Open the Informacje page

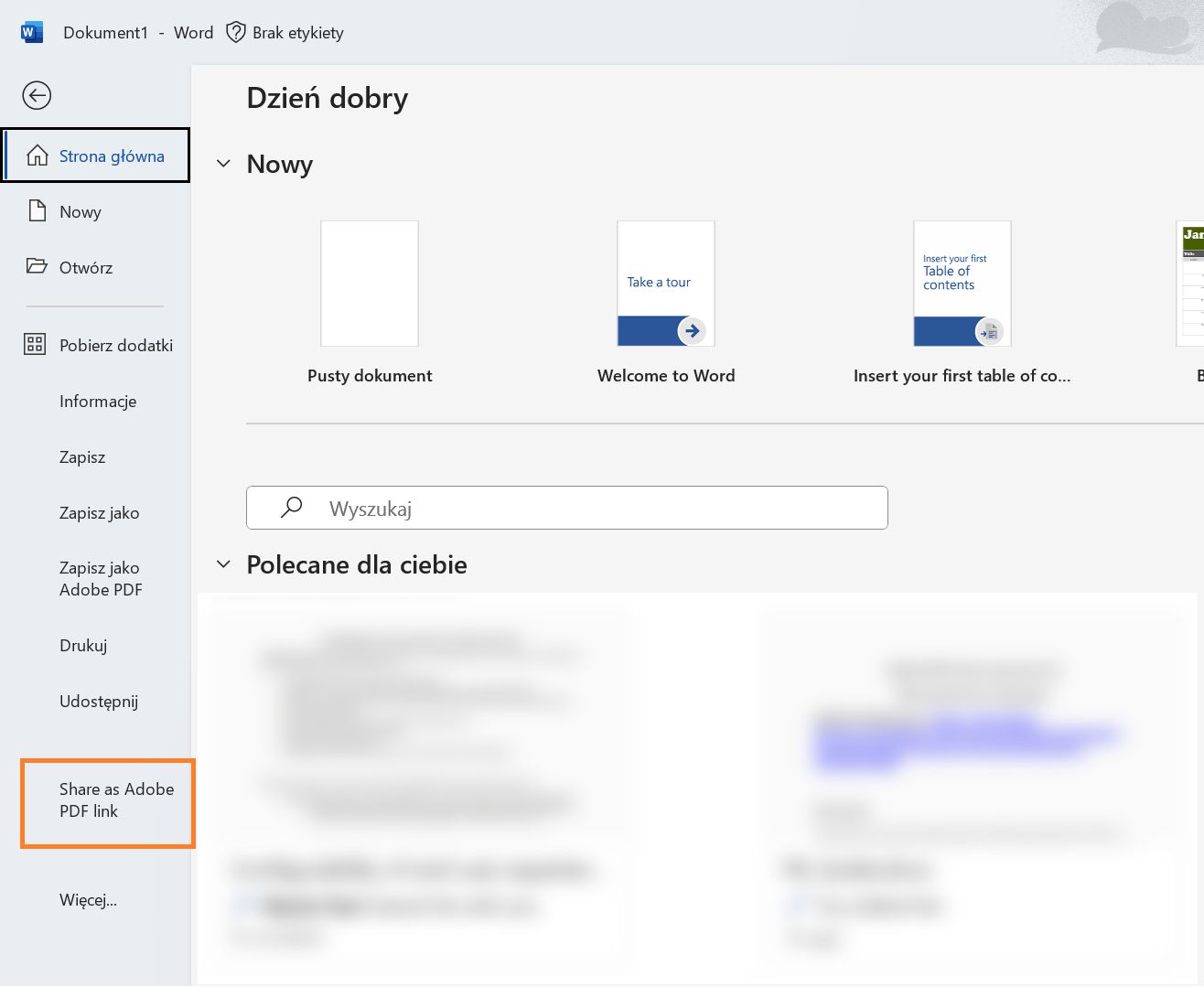[96, 401]
